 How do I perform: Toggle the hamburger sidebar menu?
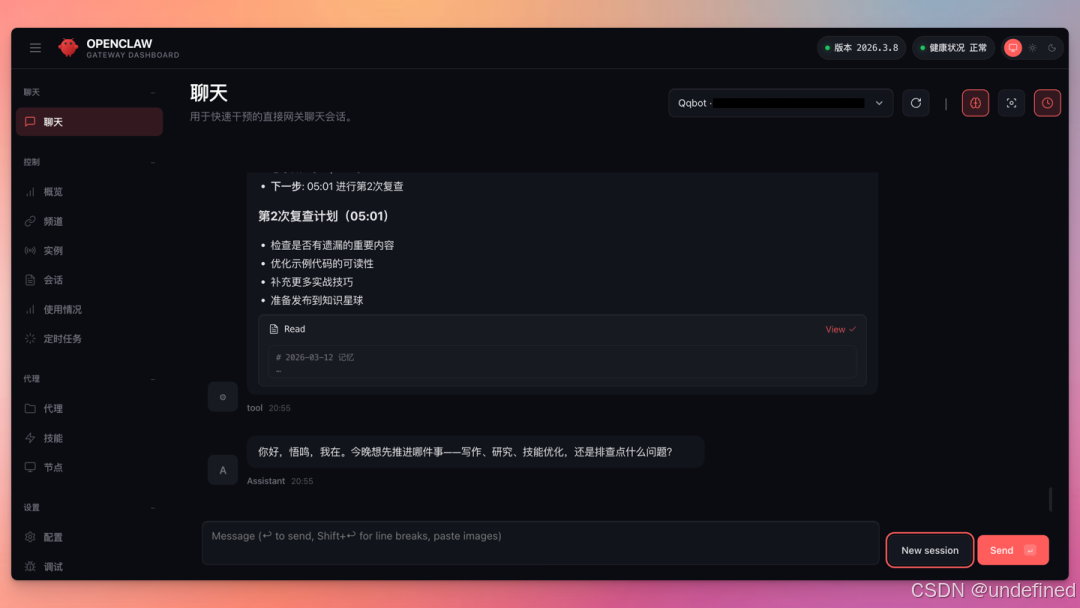(35, 48)
